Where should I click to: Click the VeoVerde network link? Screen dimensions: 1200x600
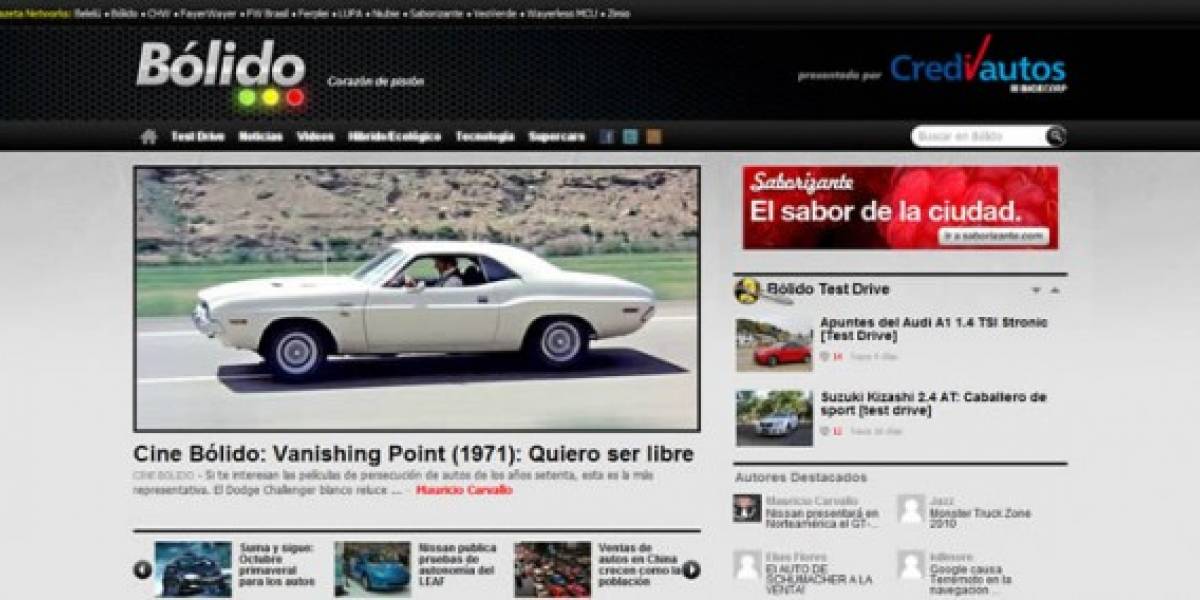pyautogui.click(x=496, y=14)
